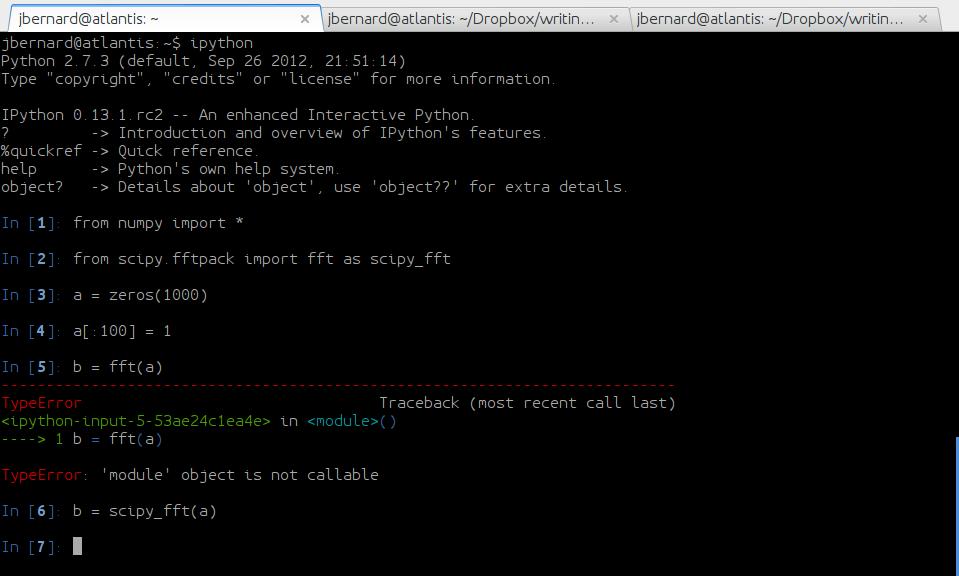Switch to the first jbernard@atlantis: ~ tab

click(x=150, y=18)
